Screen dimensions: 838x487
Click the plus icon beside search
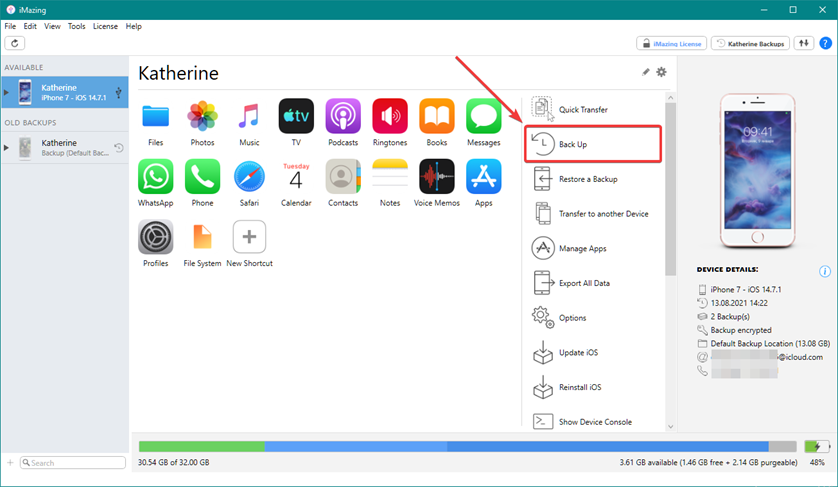tap(10, 462)
